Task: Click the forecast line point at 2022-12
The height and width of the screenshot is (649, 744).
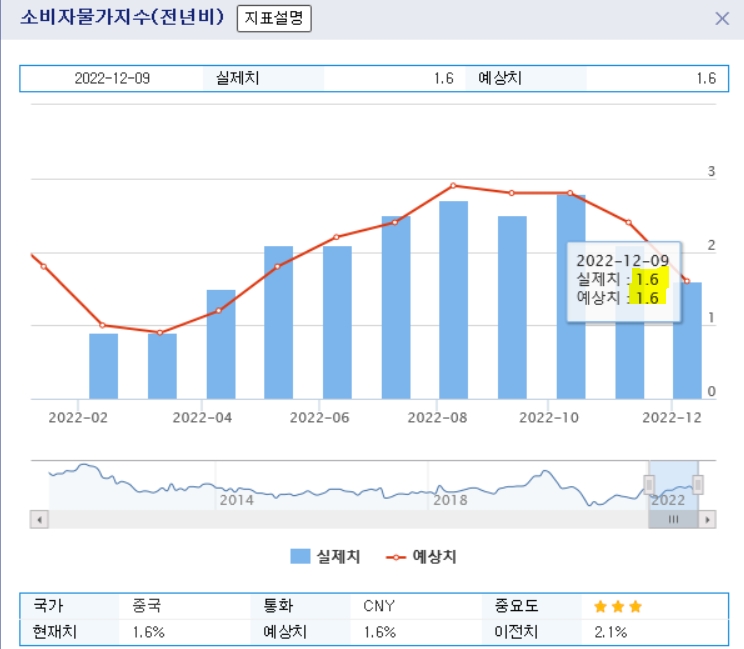Action: (687, 281)
